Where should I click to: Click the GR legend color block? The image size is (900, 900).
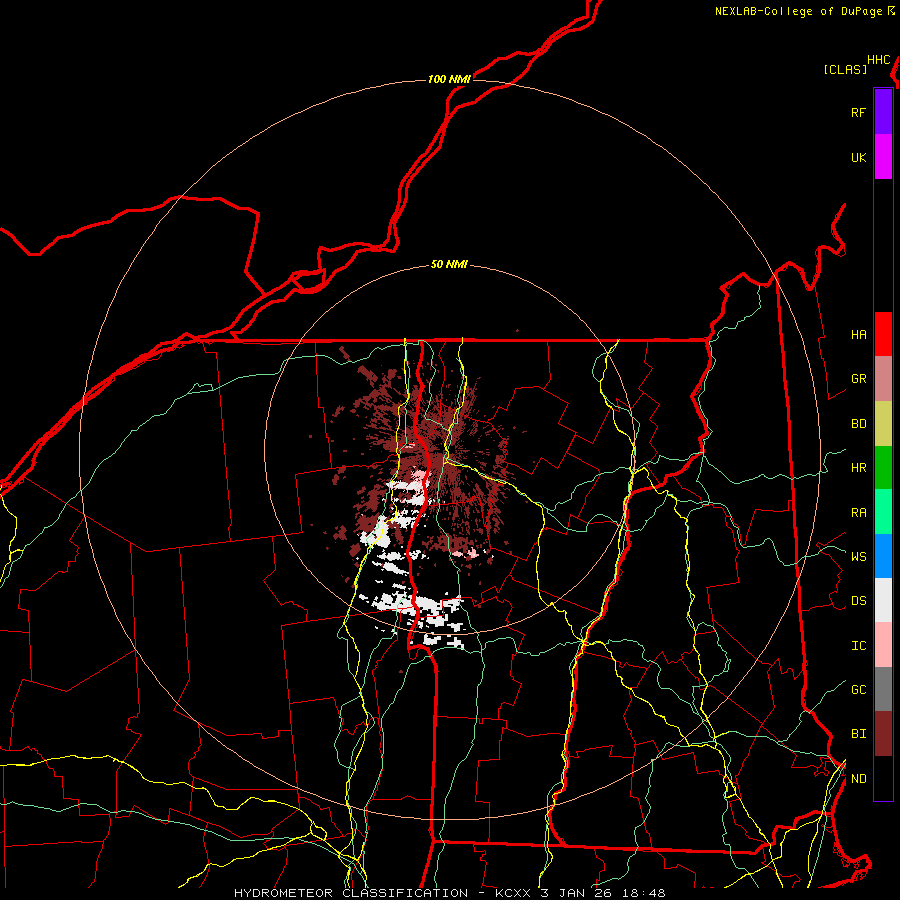click(x=883, y=379)
